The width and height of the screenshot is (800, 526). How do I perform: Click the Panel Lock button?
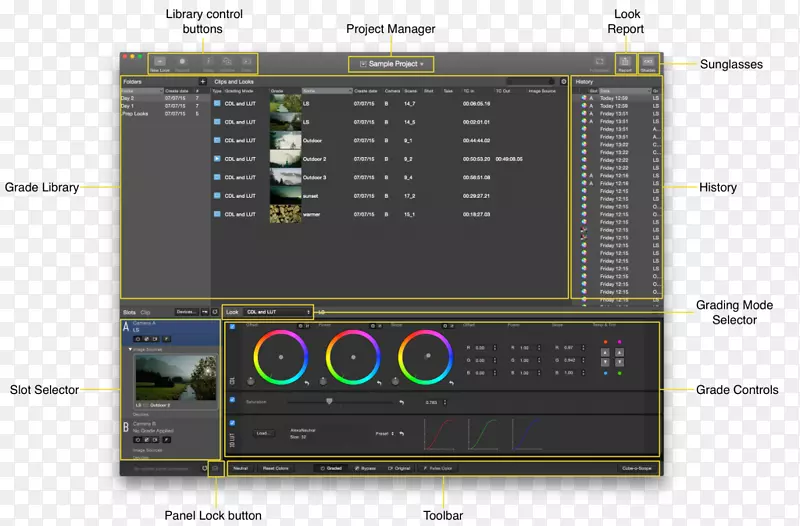[x=215, y=467]
